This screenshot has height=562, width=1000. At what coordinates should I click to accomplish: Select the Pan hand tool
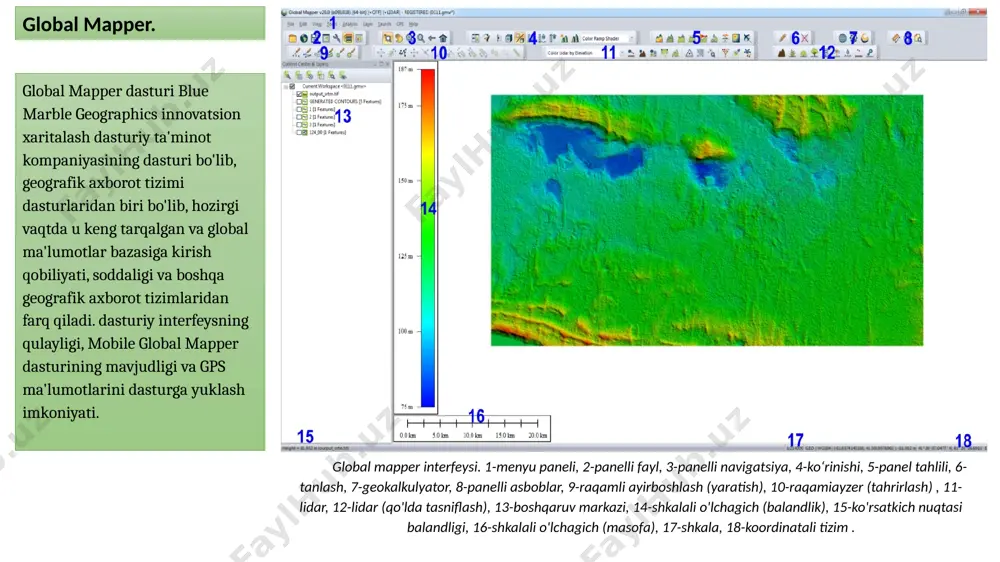coord(399,38)
